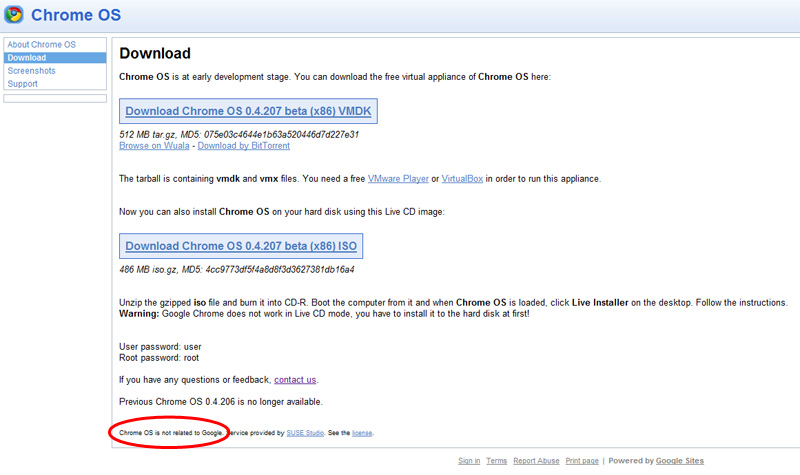Click 'Previous Chrome OS 0.4.206 is no longer available'
800x475 pixels.
tap(221, 402)
